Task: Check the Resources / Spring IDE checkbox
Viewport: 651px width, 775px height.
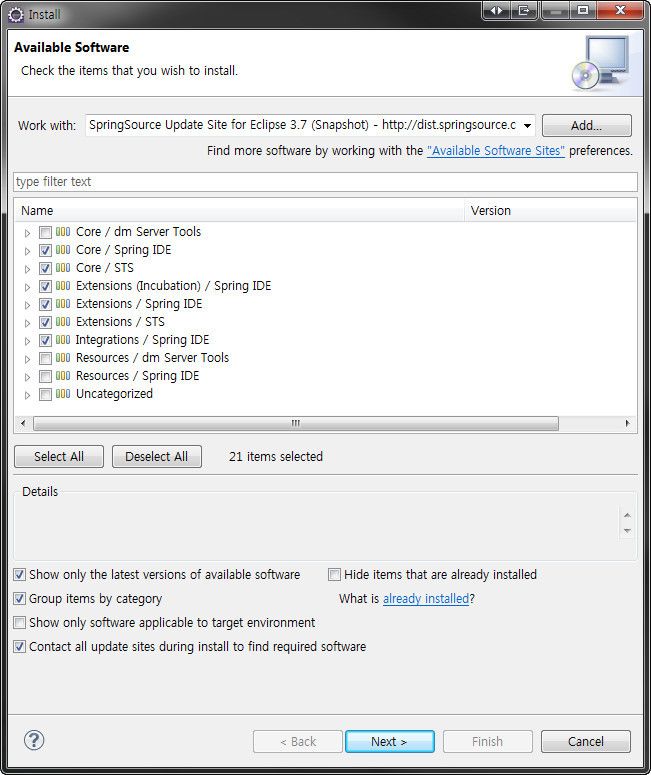Action: (45, 377)
